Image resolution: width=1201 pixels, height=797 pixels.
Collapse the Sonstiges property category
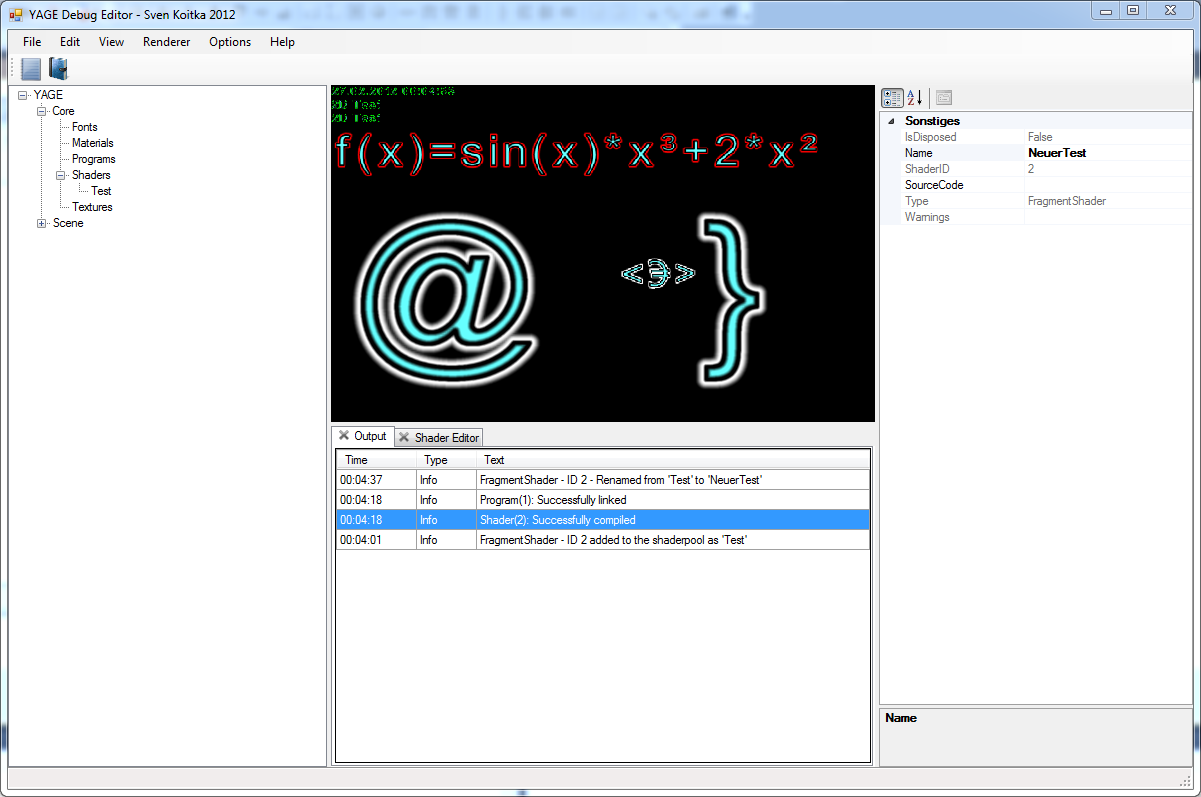pos(891,121)
